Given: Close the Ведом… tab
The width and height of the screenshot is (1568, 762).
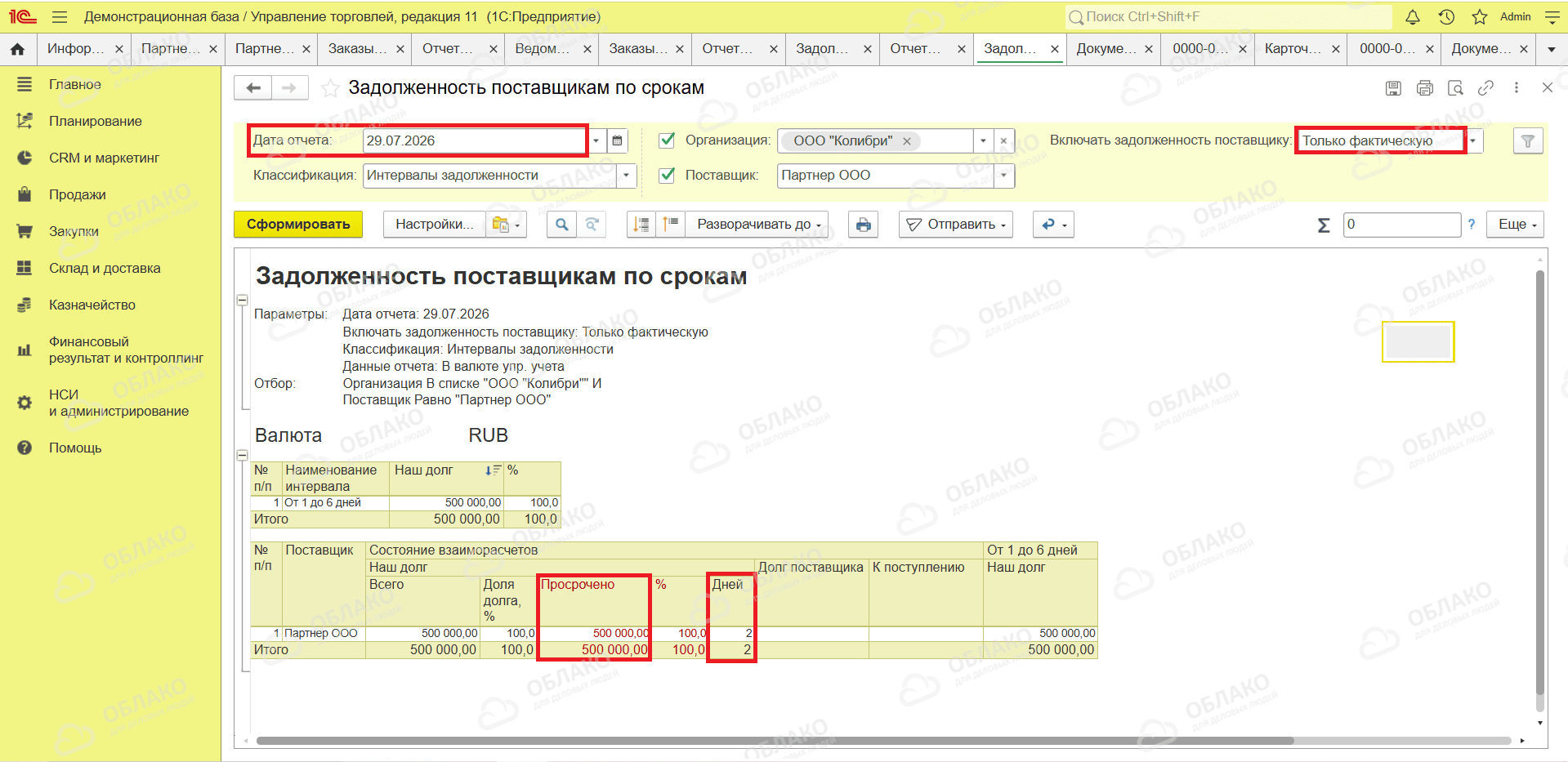Looking at the screenshot, I should [587, 49].
